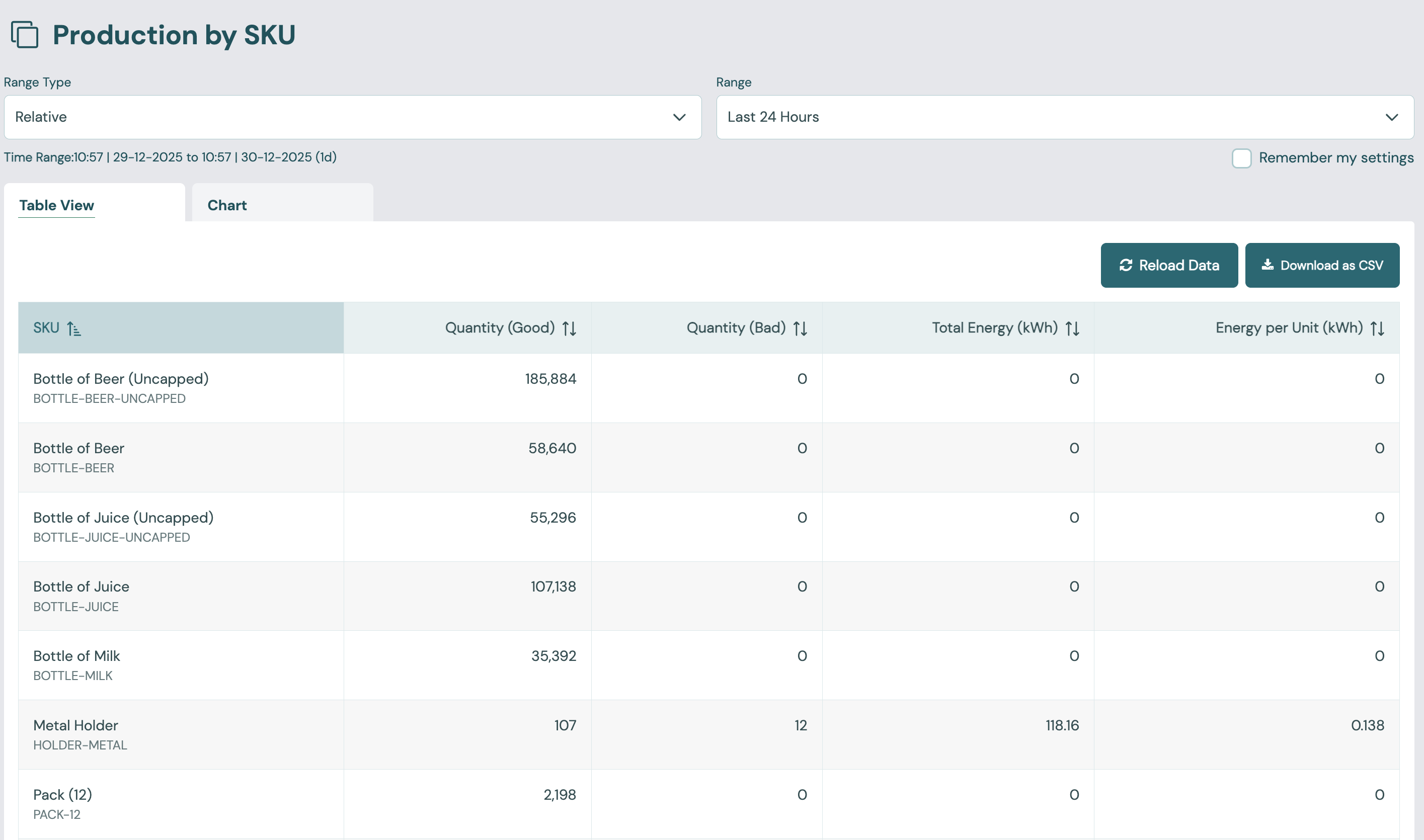1424x840 pixels.
Task: Click Metal Holder bad quantity 12
Action: (x=800, y=725)
